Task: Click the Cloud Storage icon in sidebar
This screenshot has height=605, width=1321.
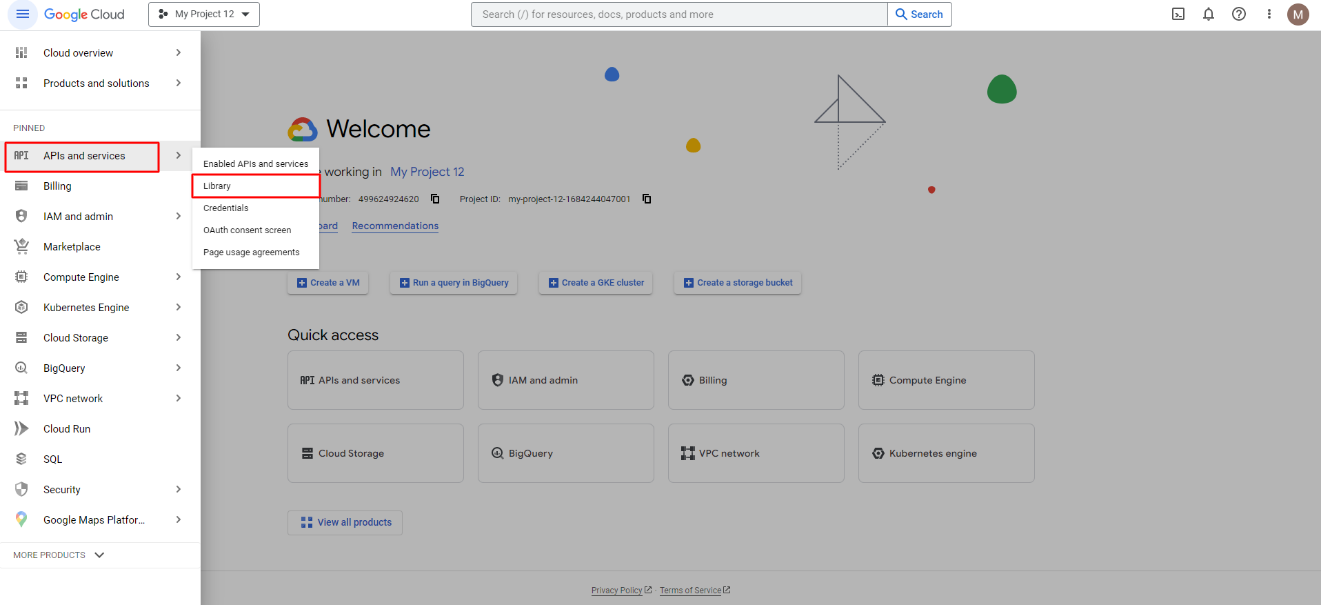Action: [21, 338]
